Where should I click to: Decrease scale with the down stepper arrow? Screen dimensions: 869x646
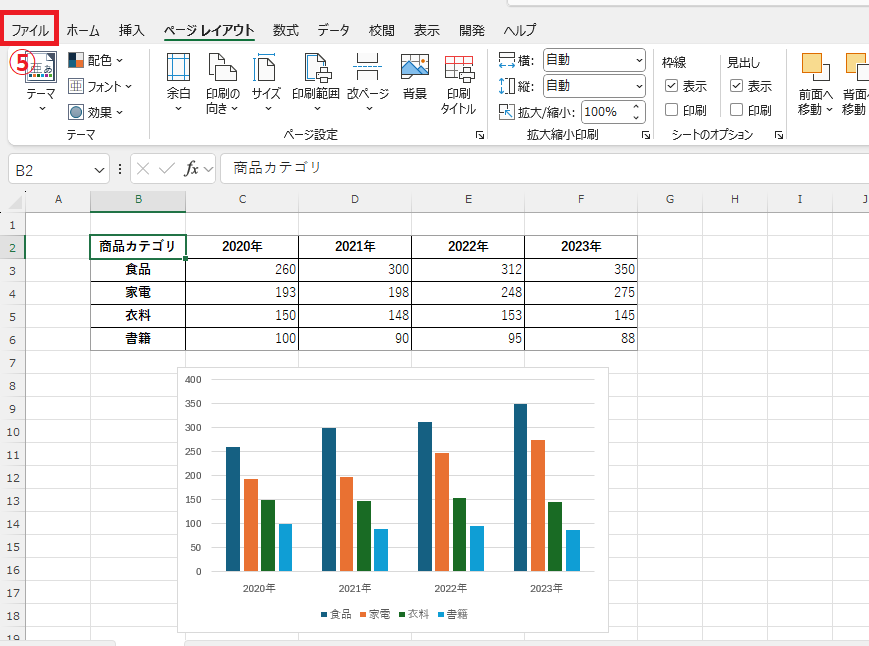pyautogui.click(x=636, y=117)
